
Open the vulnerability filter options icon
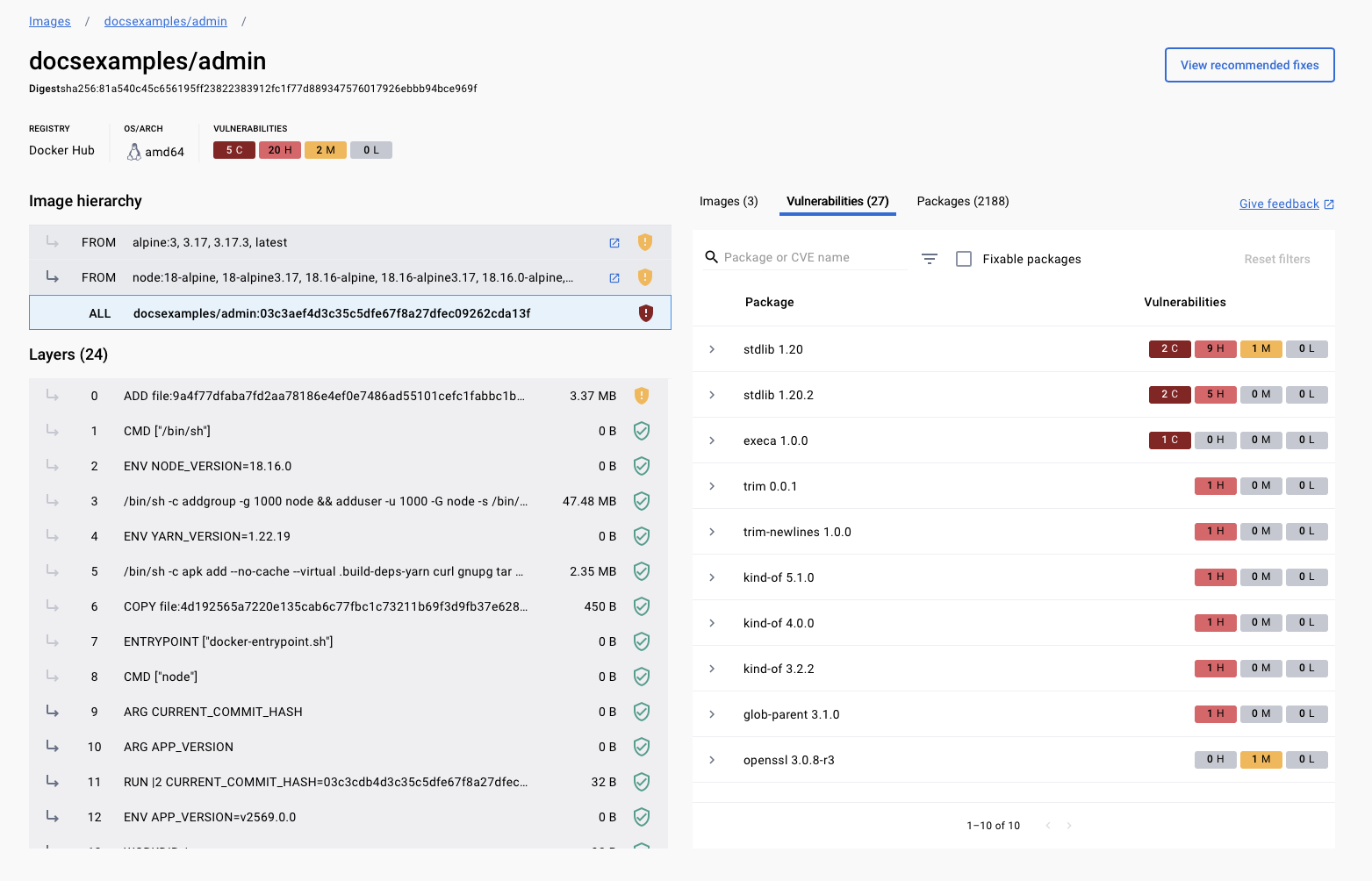click(930, 259)
